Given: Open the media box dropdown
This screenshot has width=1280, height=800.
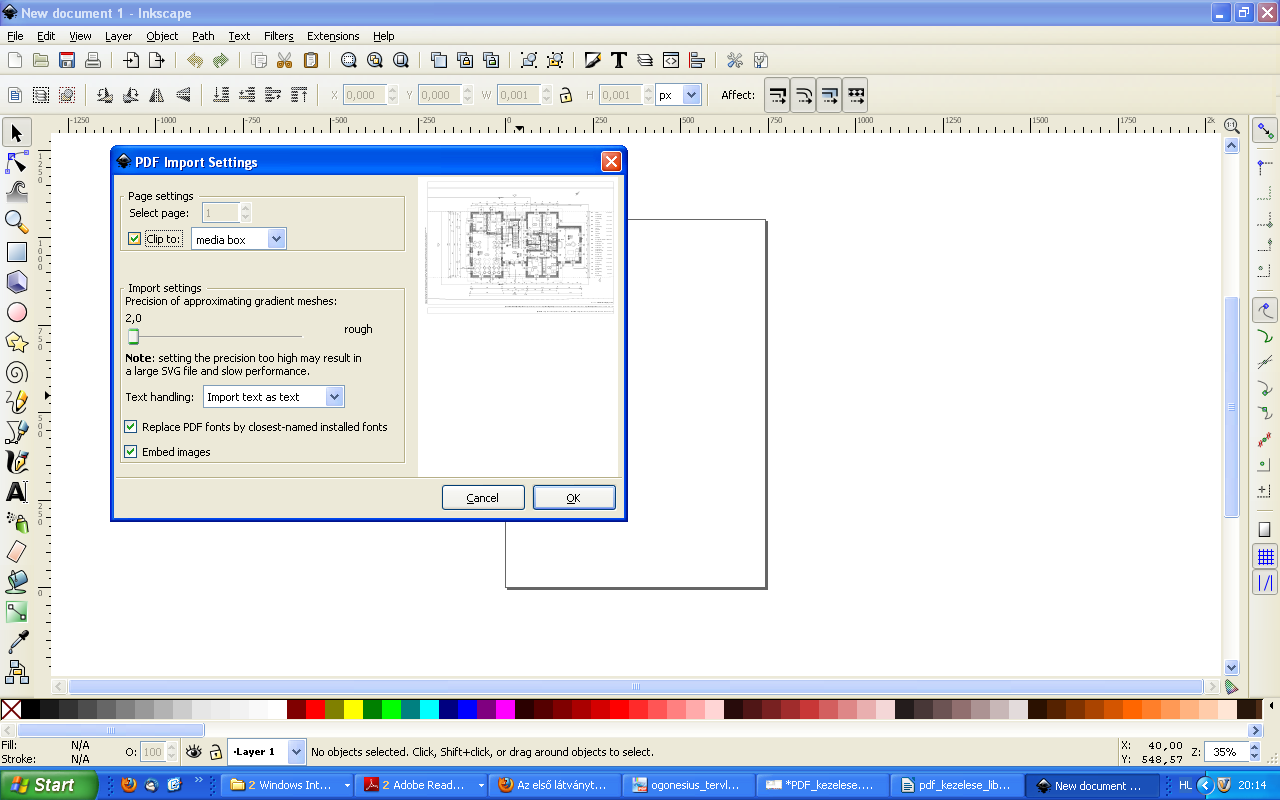Looking at the screenshot, I should pyautogui.click(x=239, y=239).
